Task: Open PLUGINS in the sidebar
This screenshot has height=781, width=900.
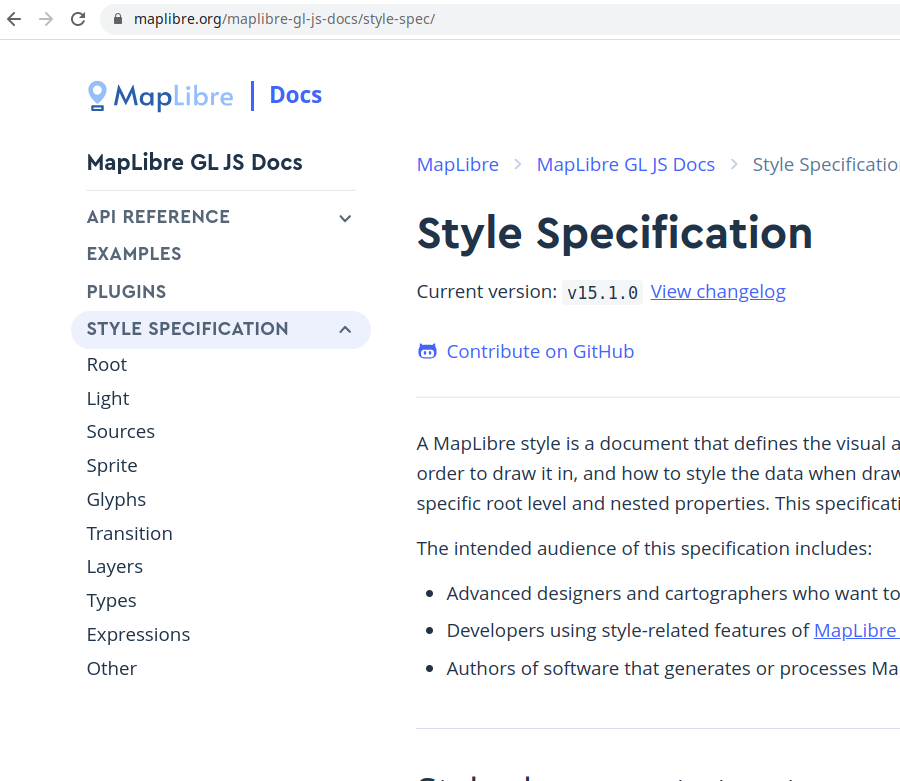Action: (126, 292)
